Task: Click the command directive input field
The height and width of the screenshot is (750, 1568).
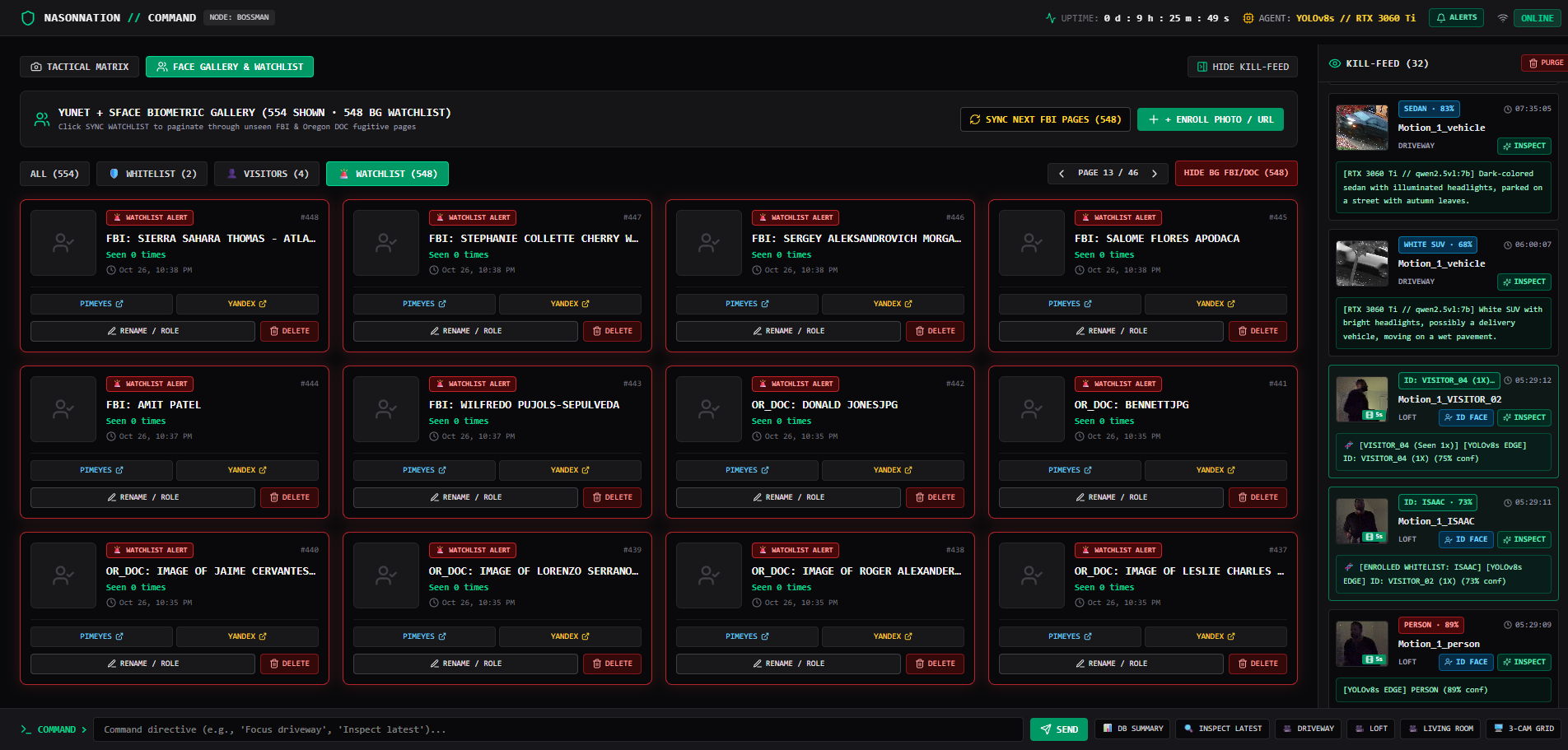Action: pyautogui.click(x=558, y=729)
